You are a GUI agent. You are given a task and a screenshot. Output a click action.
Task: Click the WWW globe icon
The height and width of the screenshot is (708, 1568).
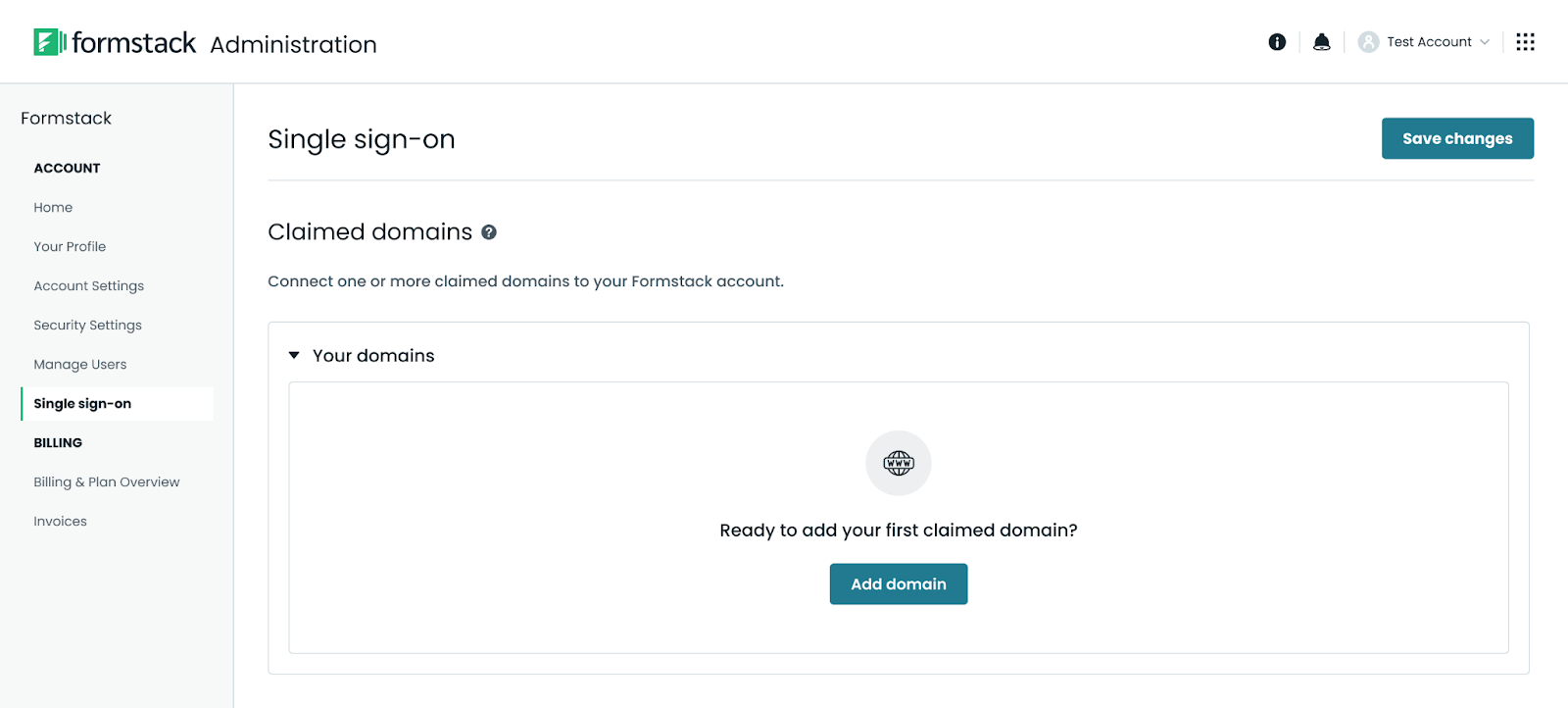pyautogui.click(x=899, y=463)
